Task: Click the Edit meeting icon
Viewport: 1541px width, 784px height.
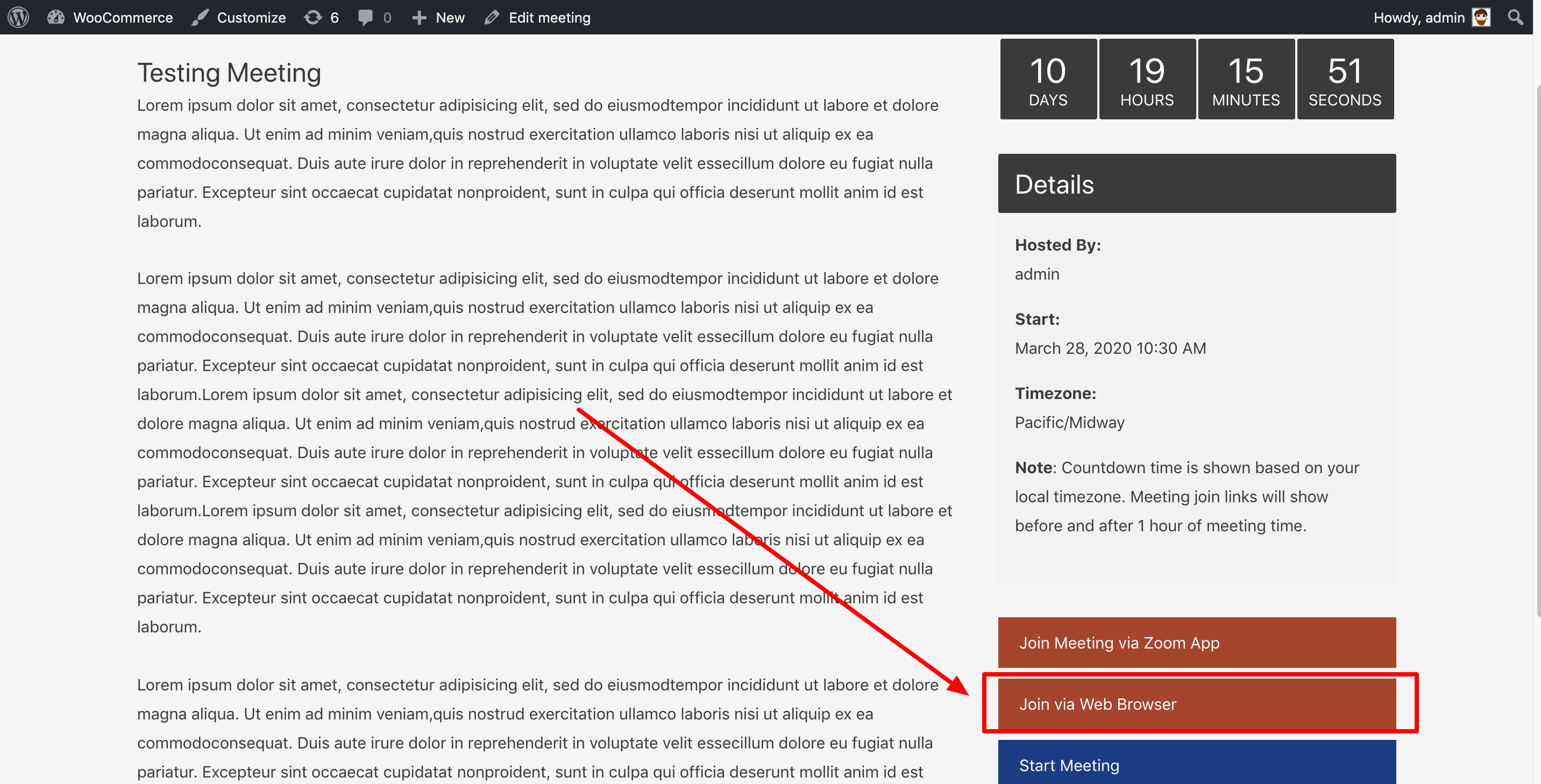Action: click(x=493, y=17)
